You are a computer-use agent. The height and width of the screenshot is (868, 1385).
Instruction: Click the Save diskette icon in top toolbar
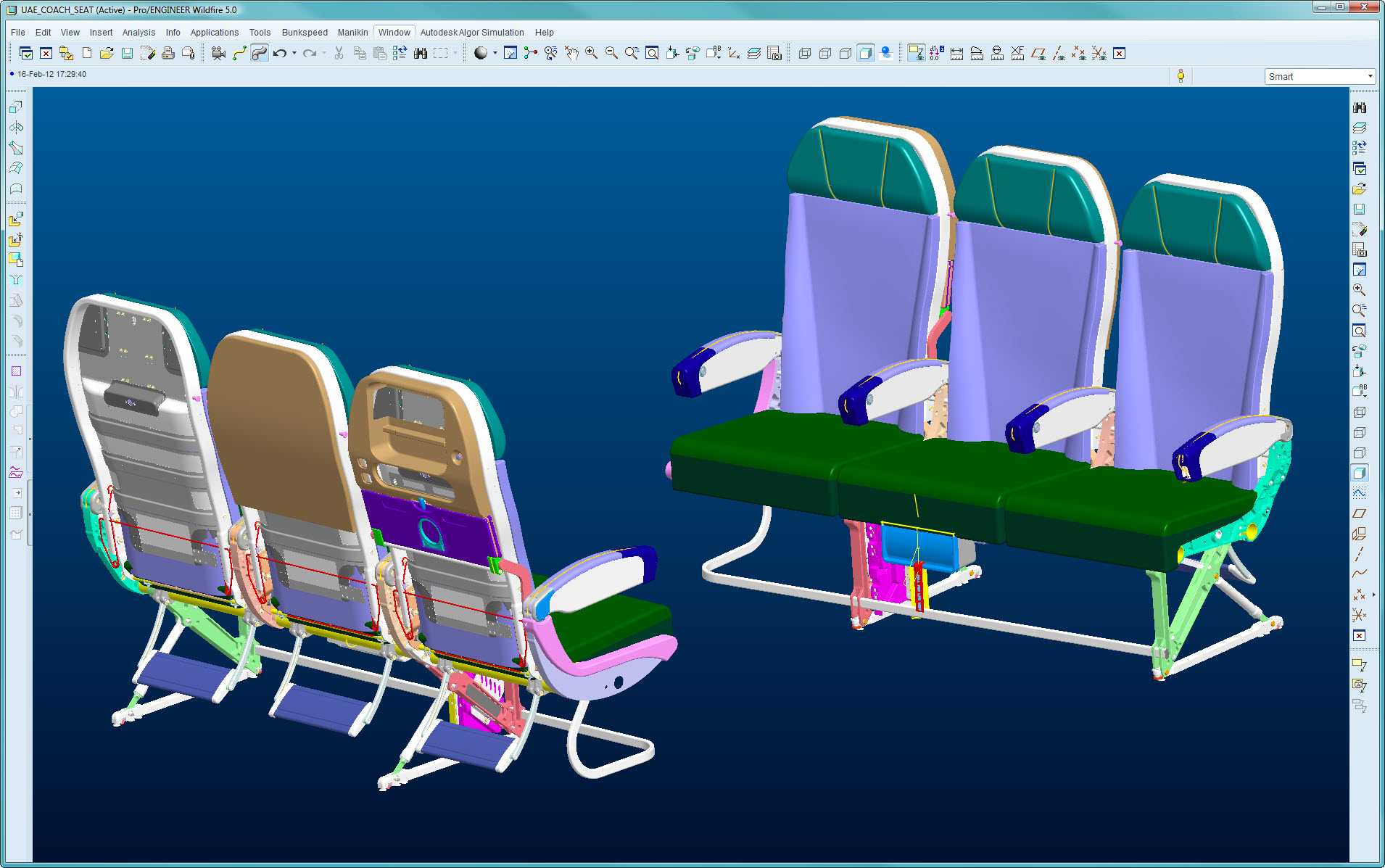[x=127, y=53]
